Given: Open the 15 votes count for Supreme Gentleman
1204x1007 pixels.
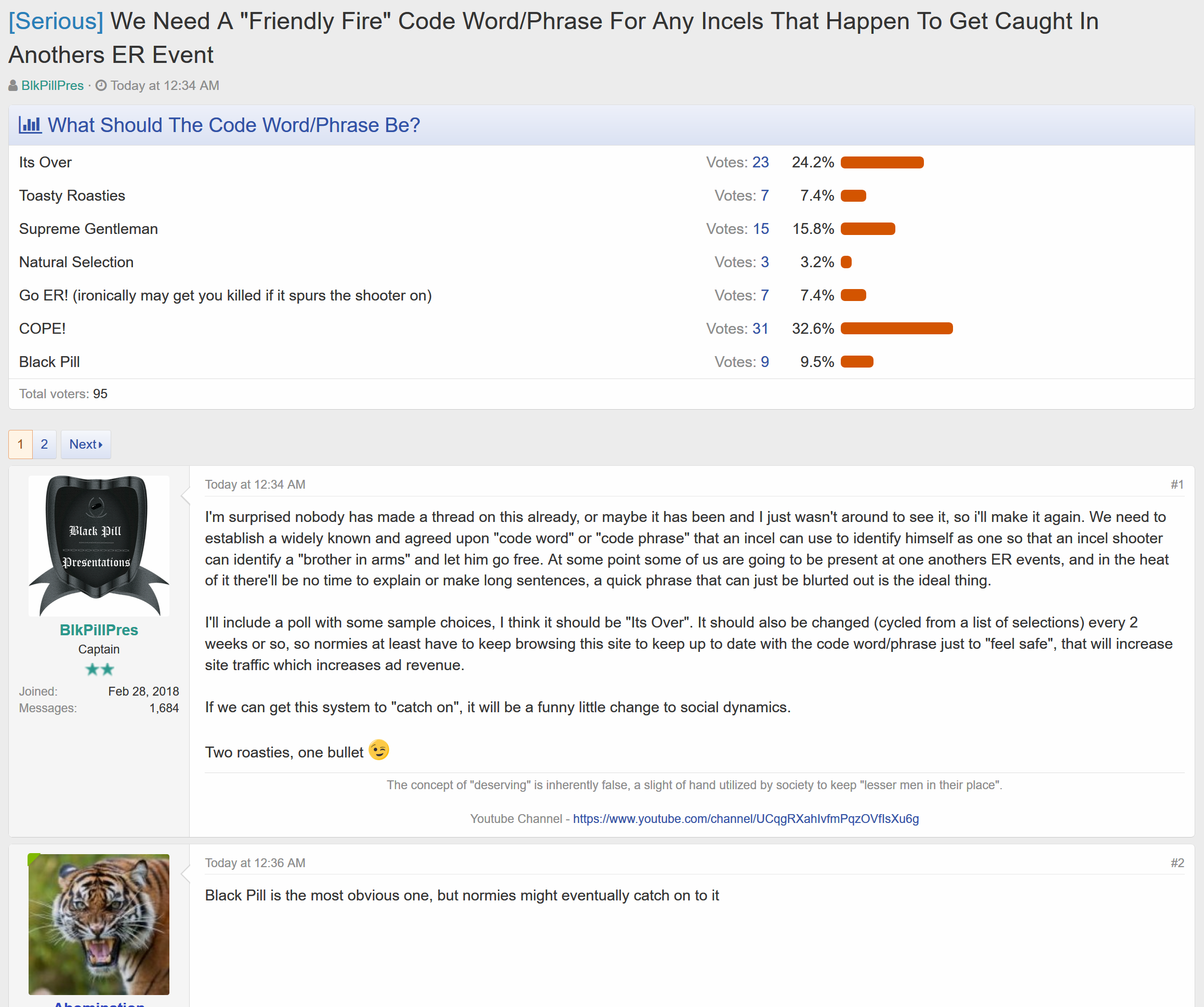Looking at the screenshot, I should [x=761, y=229].
